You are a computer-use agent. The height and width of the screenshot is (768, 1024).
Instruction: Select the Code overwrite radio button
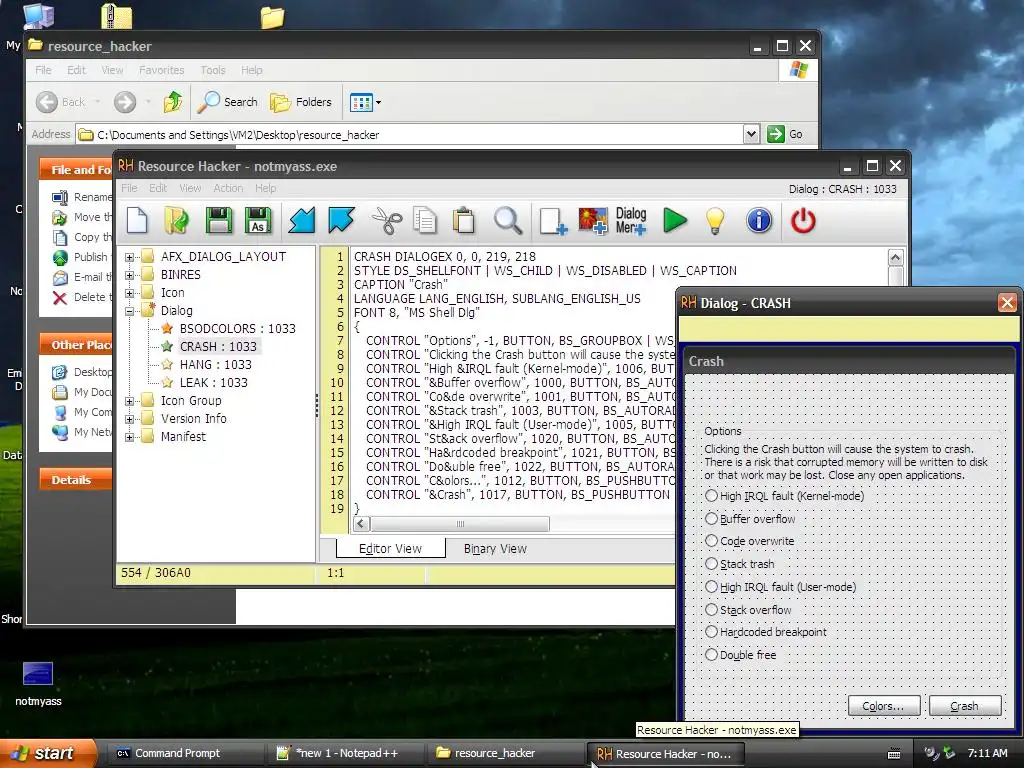[x=711, y=541]
